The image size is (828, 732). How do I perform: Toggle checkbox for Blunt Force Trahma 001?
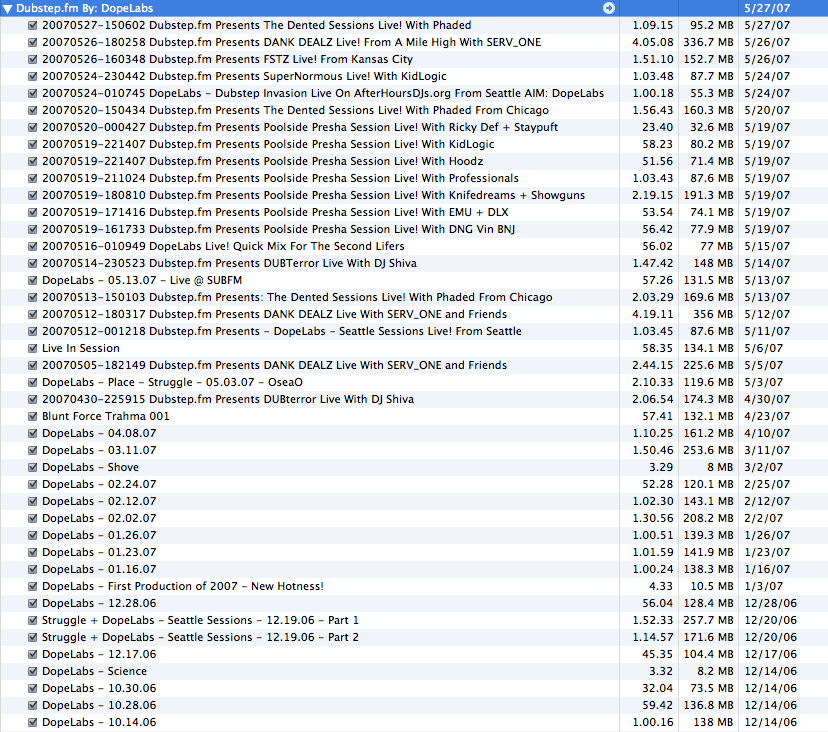pyautogui.click(x=32, y=416)
